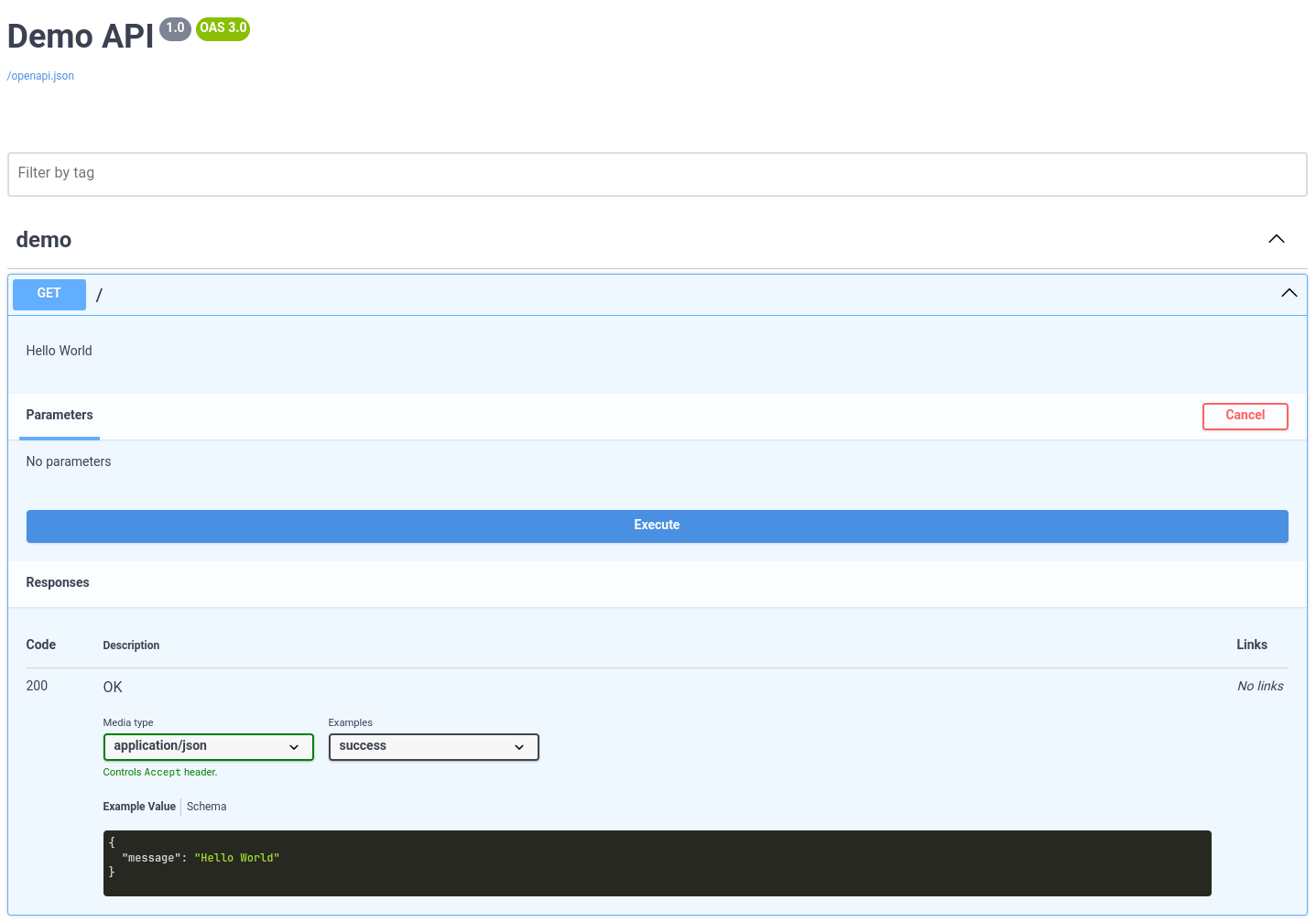This screenshot has width=1316, height=922.
Task: Click the Hello World JSON example block
Action: tap(657, 862)
